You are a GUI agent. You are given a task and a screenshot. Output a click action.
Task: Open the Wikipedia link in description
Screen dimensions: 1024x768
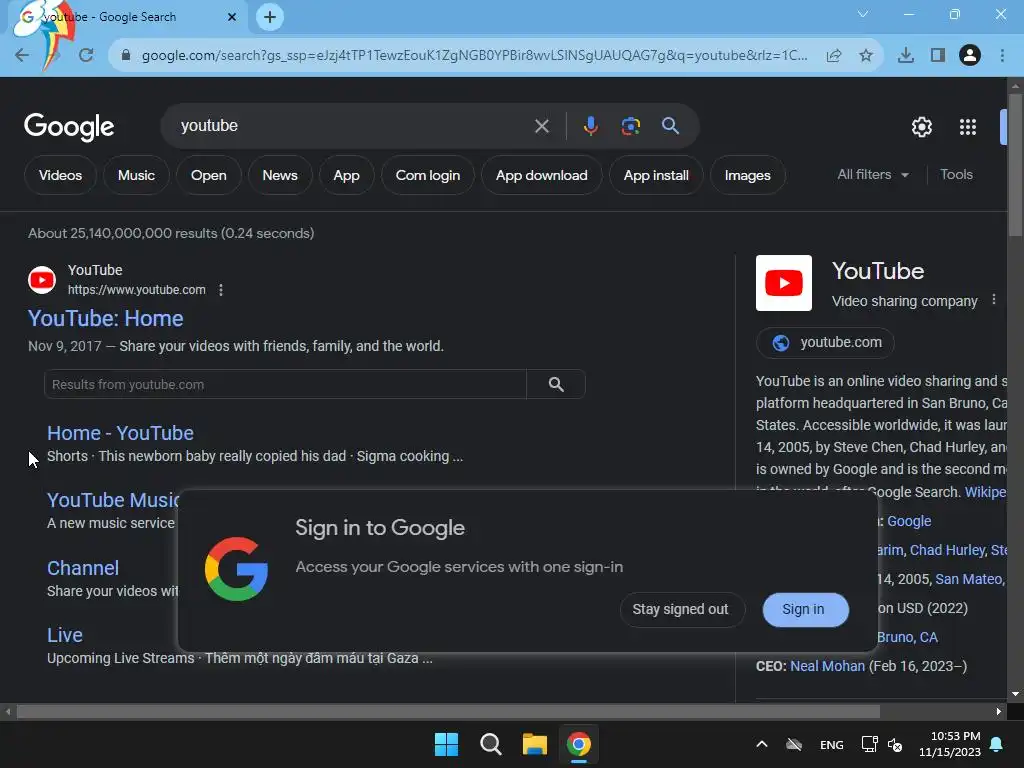click(985, 492)
